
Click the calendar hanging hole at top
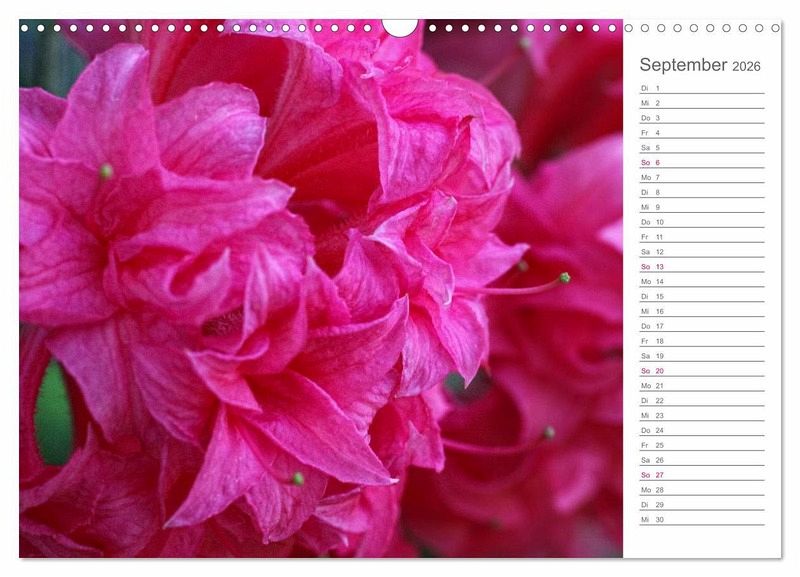[400, 26]
